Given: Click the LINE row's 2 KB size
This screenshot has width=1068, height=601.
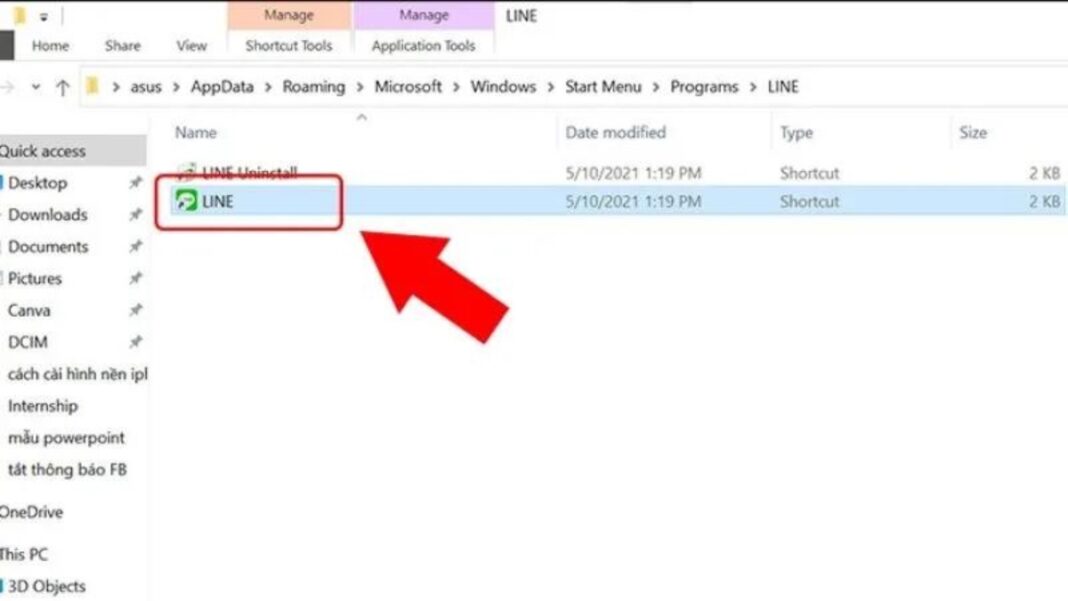Looking at the screenshot, I should (x=1044, y=201).
